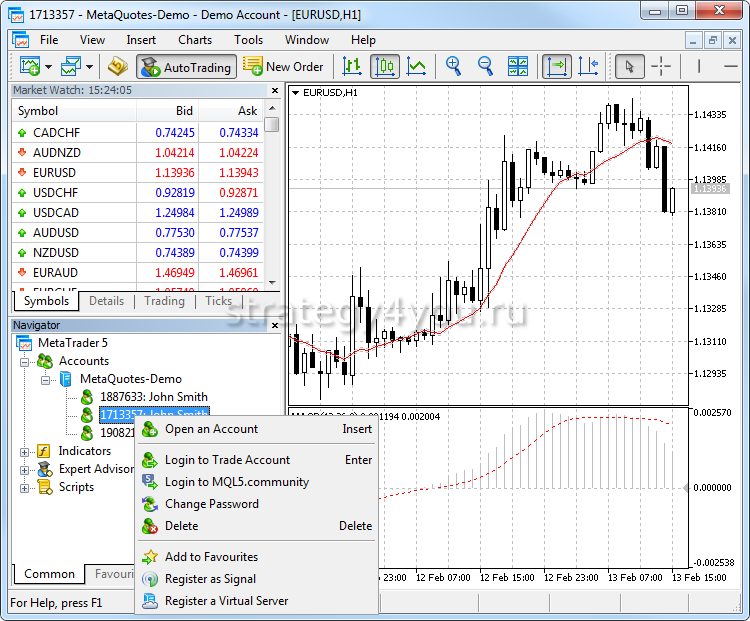The height and width of the screenshot is (621, 750).
Task: Click the Market Watch vertical scrollbar
Action: click(272, 200)
